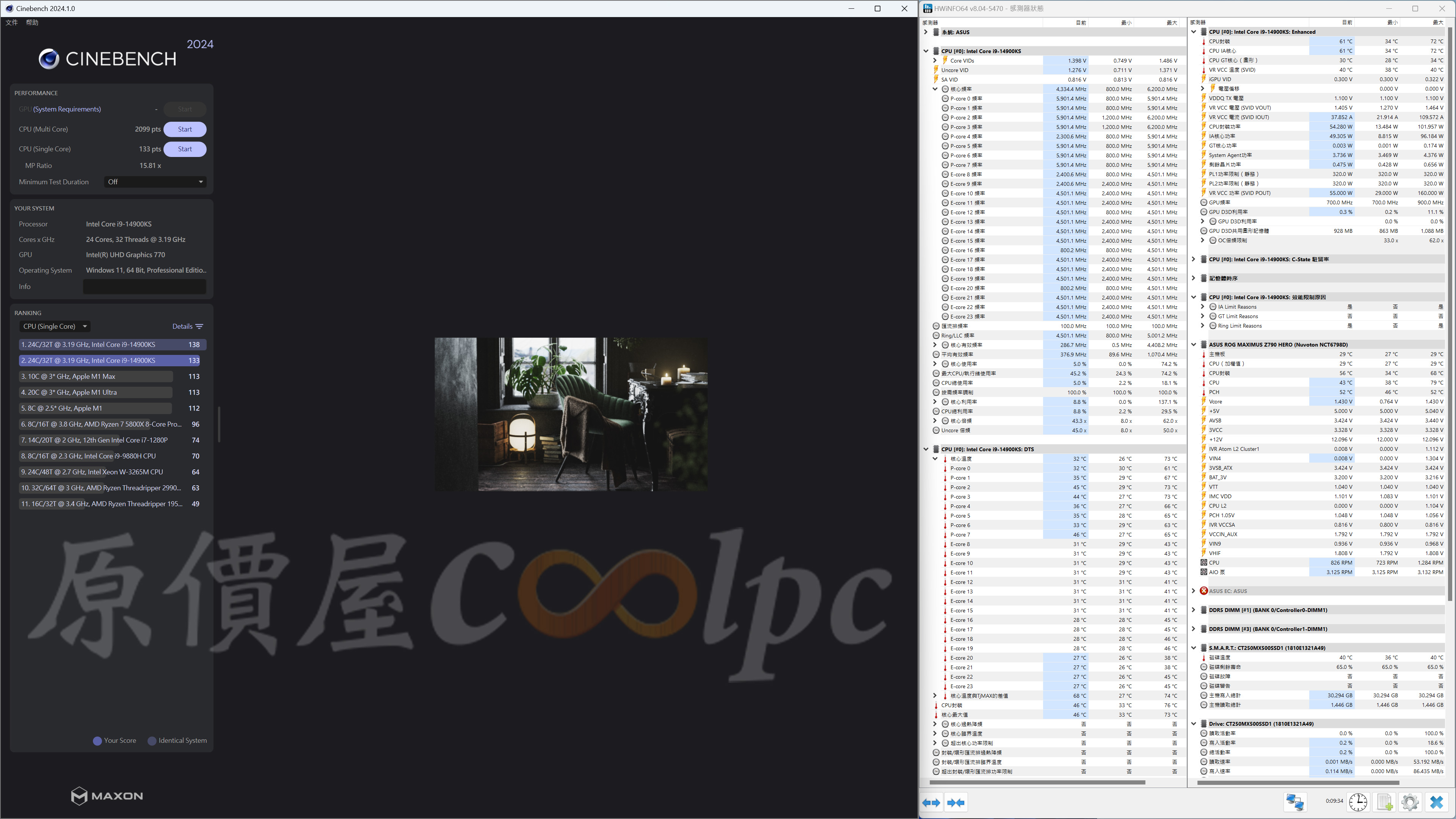Click the shrink columns arrows icon in HWiNFO
This screenshot has width=1456, height=819.
click(956, 802)
